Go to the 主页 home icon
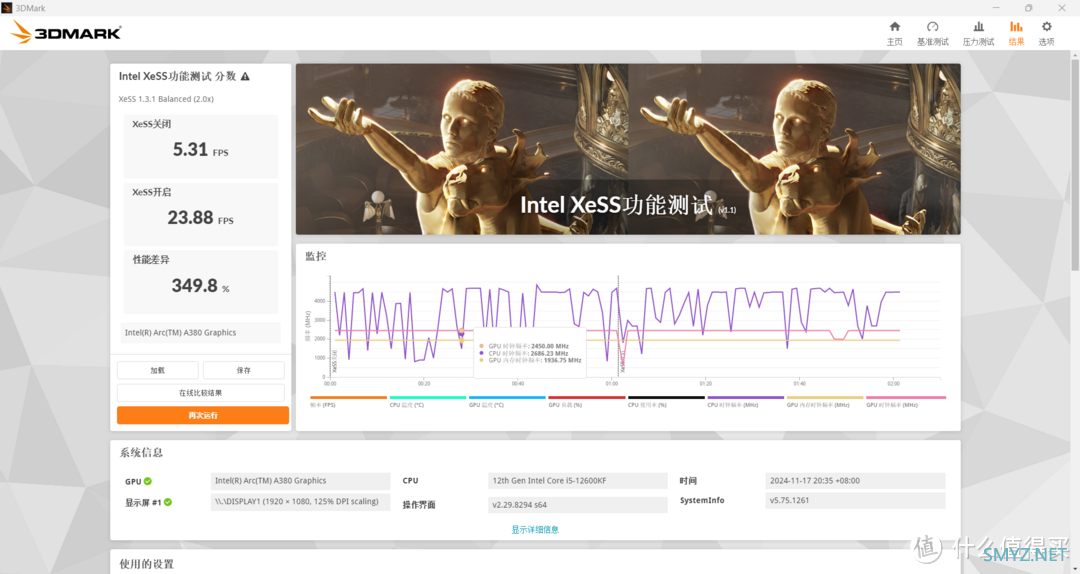The image size is (1080, 574). pyautogui.click(x=895, y=27)
